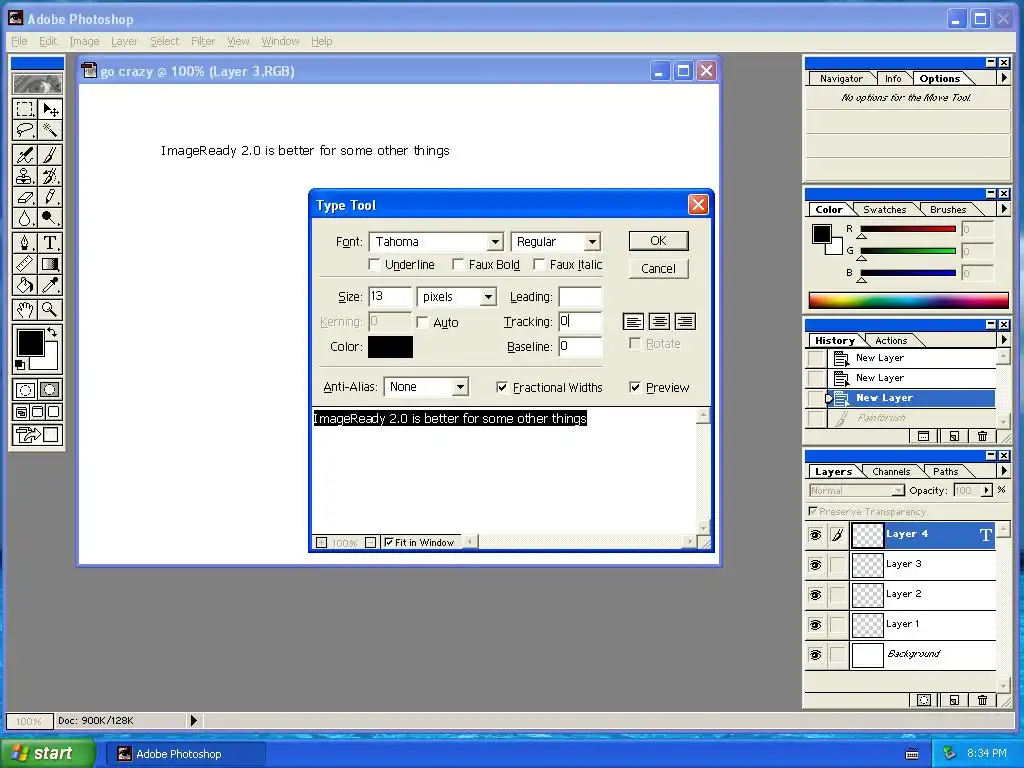The width and height of the screenshot is (1024, 768).
Task: Click the Tracking input field
Action: point(580,321)
